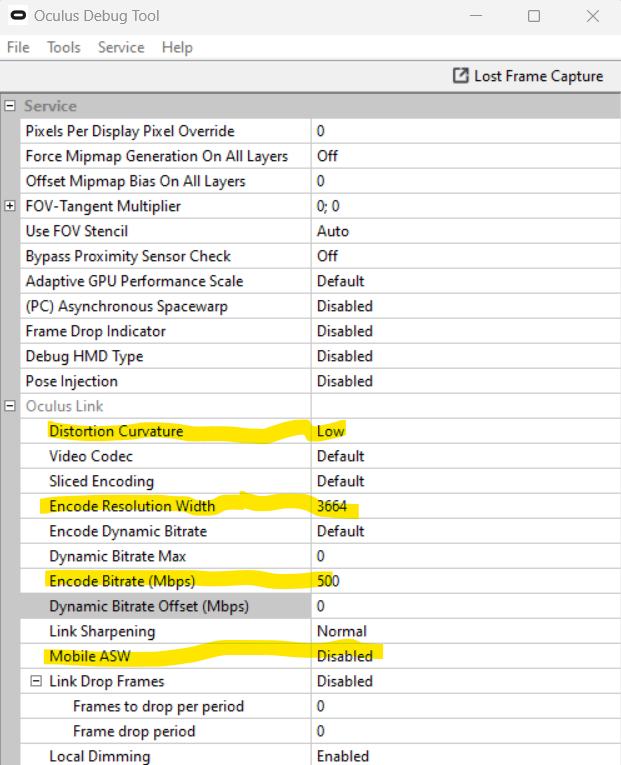
Task: Select FOV-Tangent Multiplier value 0; 0
Action: click(x=466, y=206)
